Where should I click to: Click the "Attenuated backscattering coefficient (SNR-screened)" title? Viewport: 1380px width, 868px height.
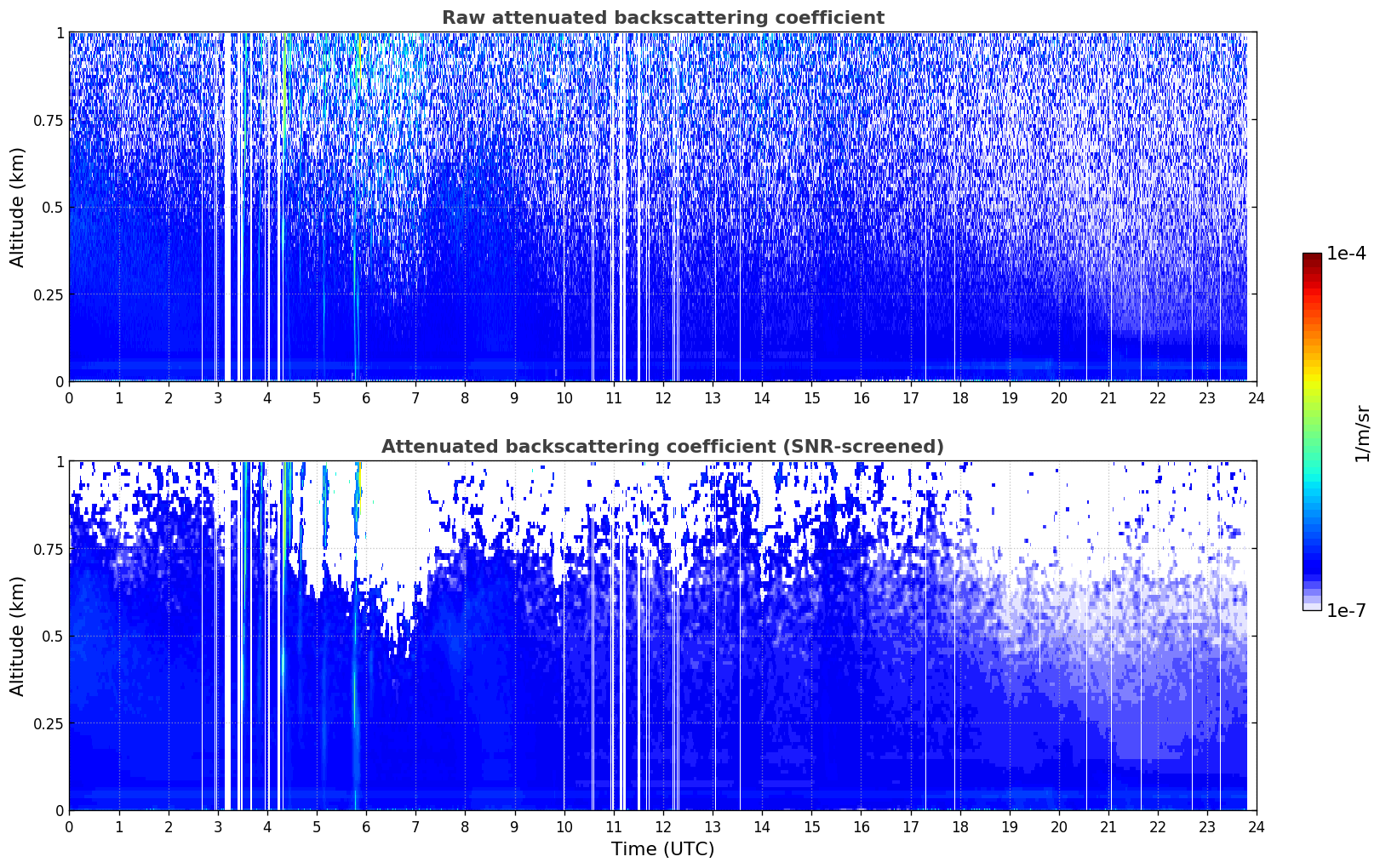pos(662,447)
